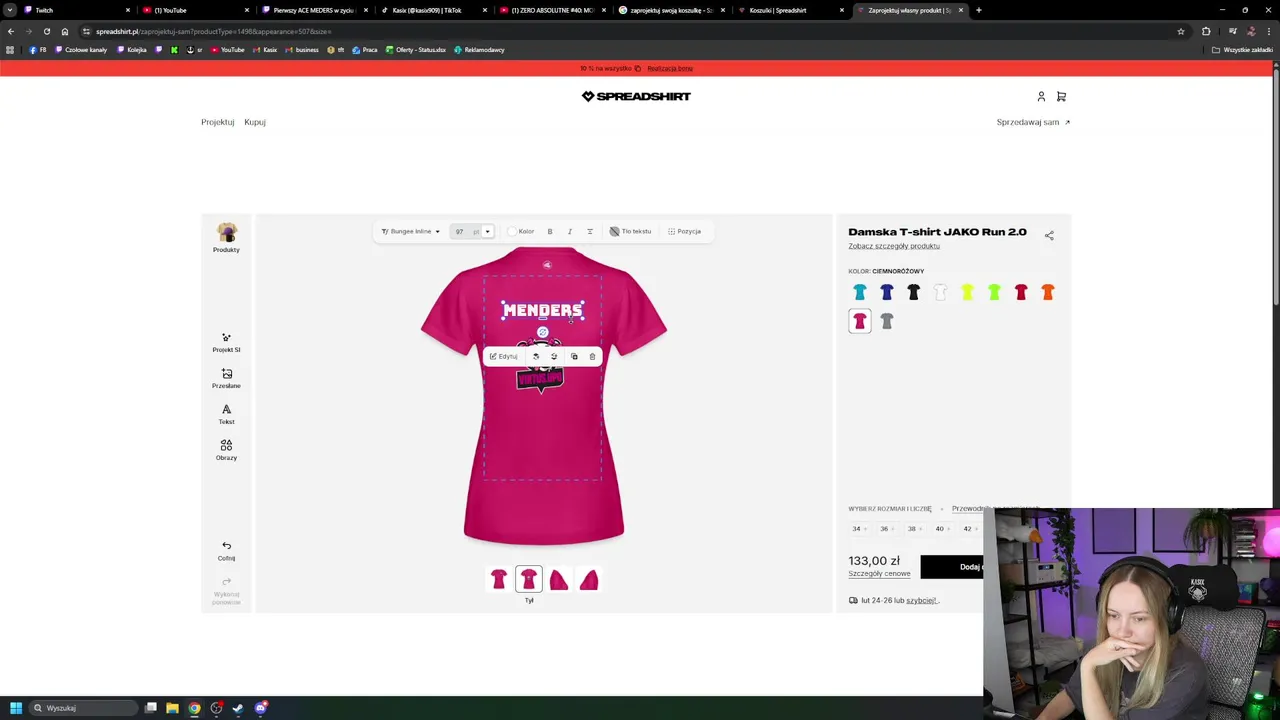Viewport: 1280px width, 720px height.
Task: Choose the neon green shirt color
Action: (994, 292)
